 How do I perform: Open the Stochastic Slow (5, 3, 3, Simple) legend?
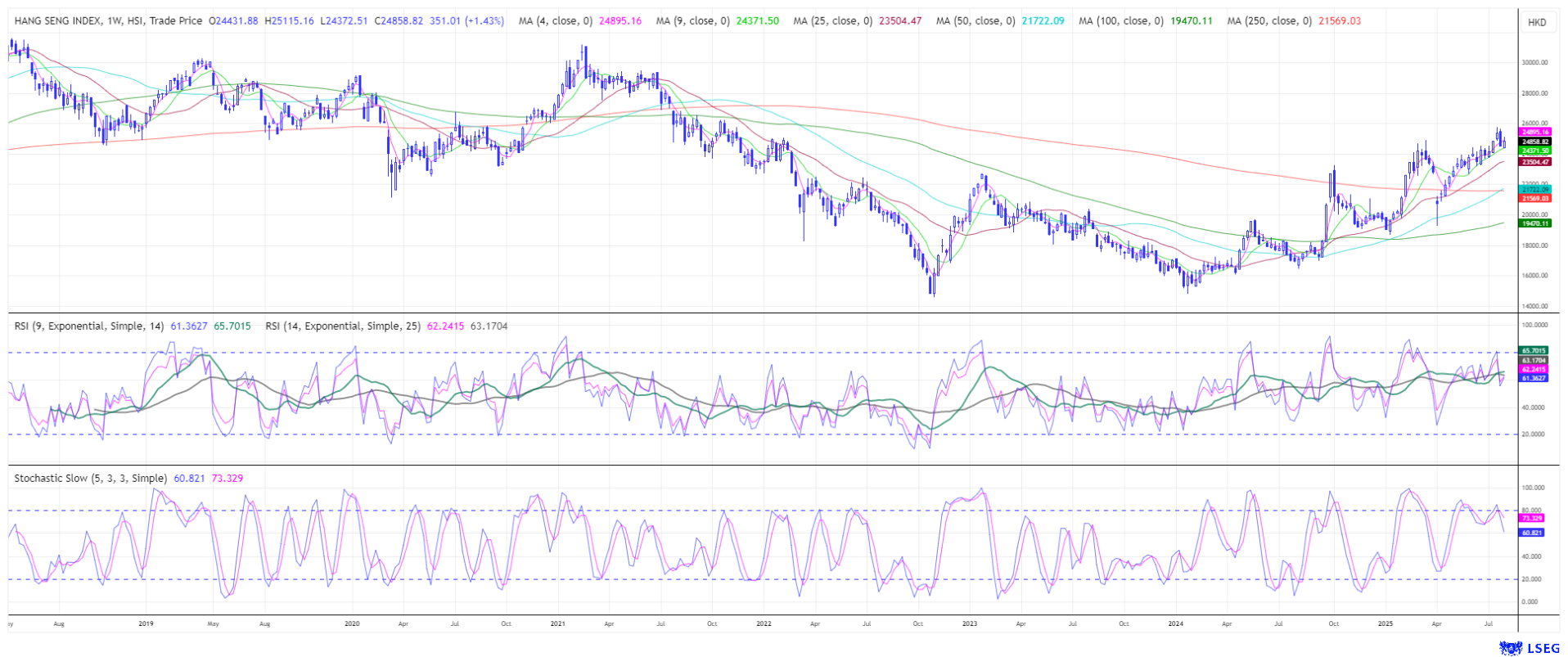click(x=90, y=479)
